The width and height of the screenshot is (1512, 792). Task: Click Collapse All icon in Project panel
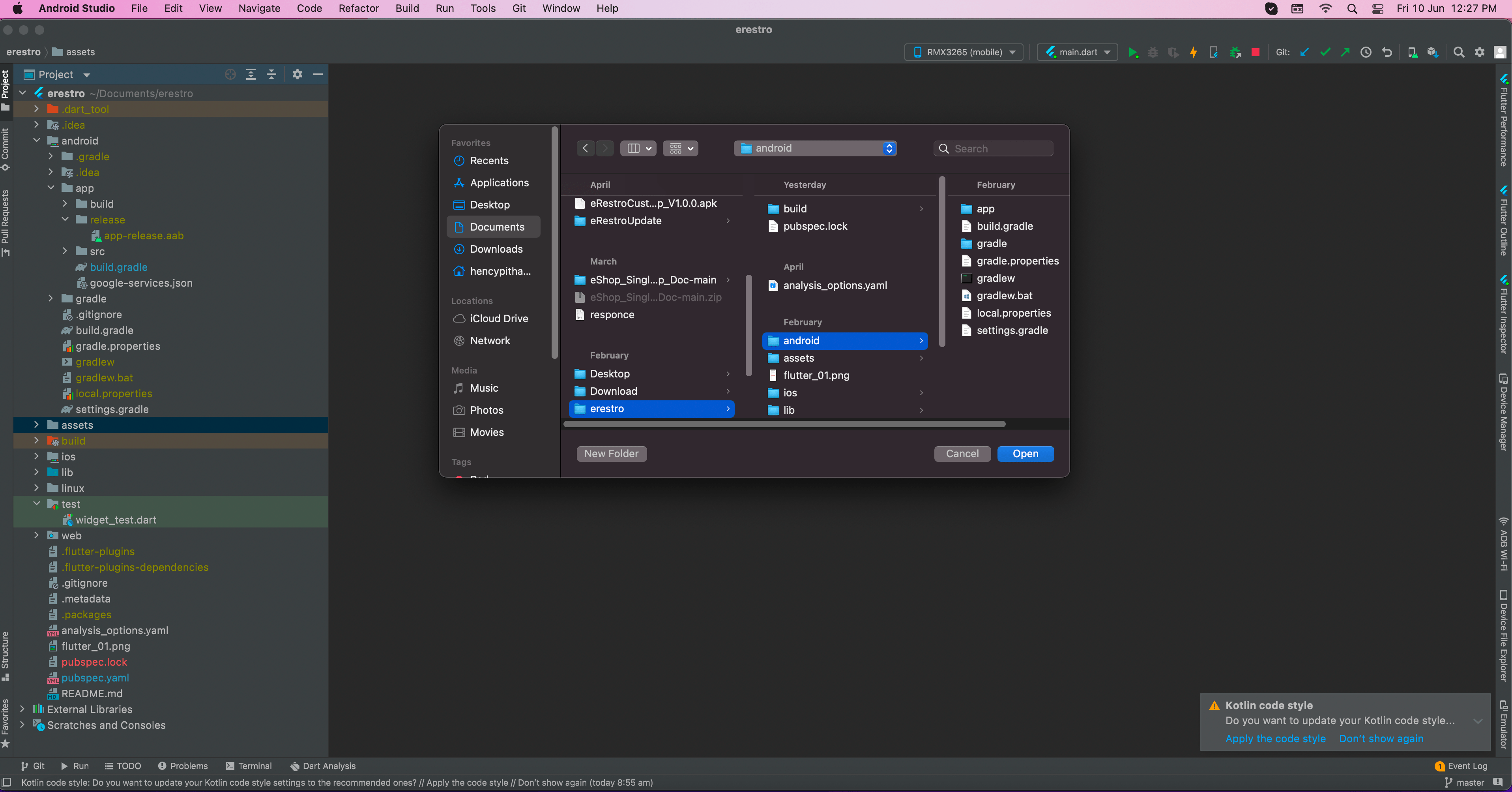click(271, 75)
